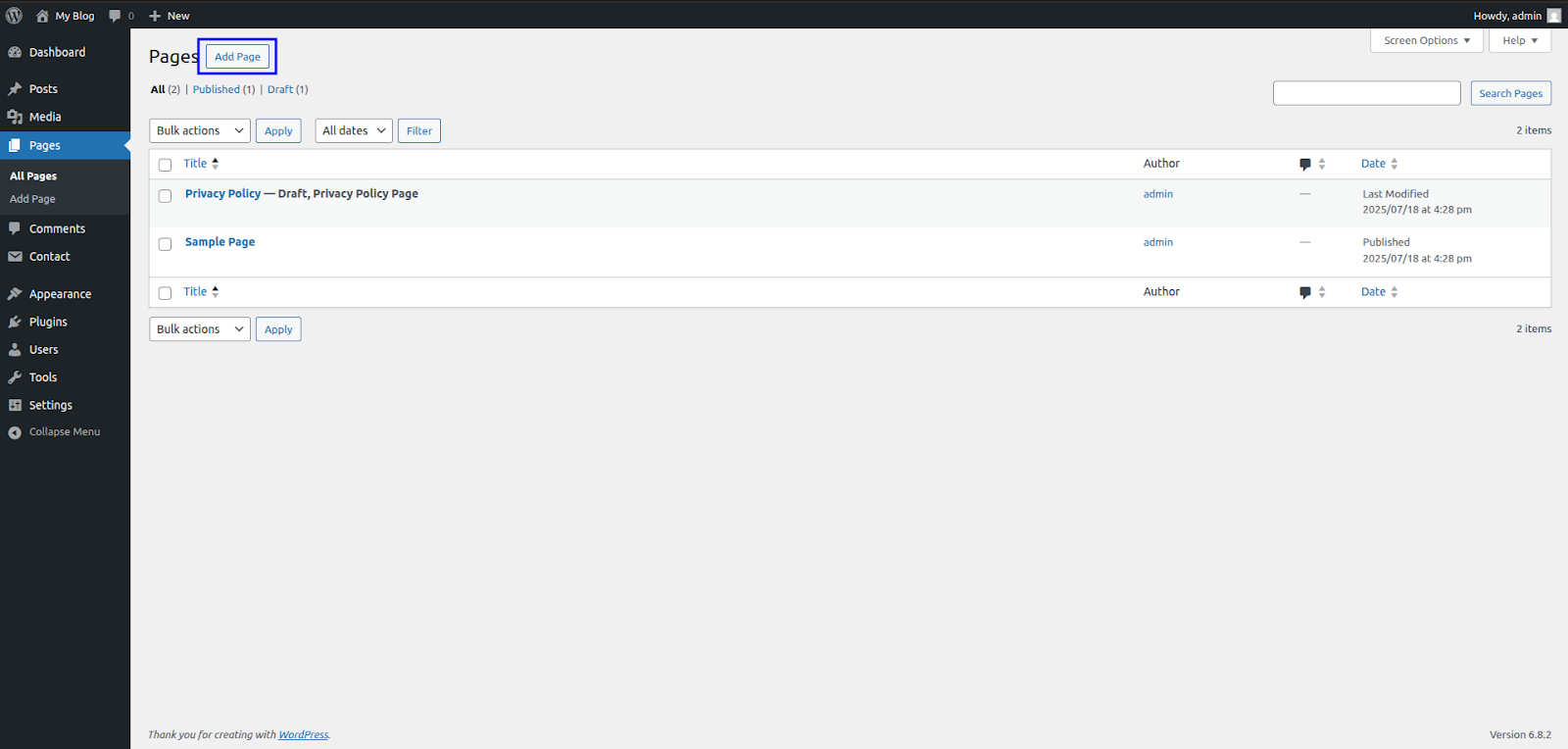Click the Add Page button

(x=237, y=57)
